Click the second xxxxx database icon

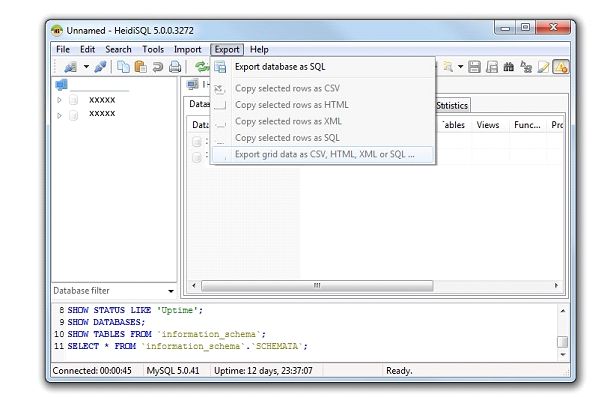point(73,115)
